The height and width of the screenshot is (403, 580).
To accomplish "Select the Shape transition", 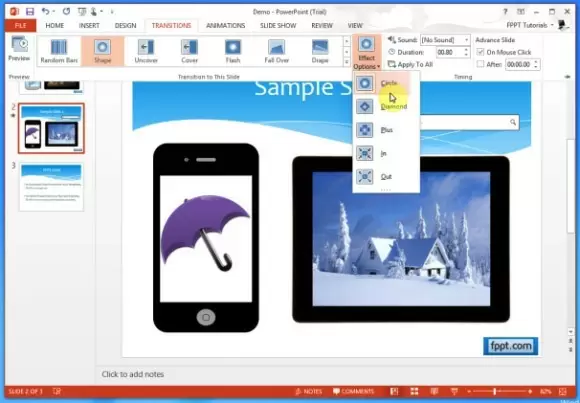I will [102, 51].
